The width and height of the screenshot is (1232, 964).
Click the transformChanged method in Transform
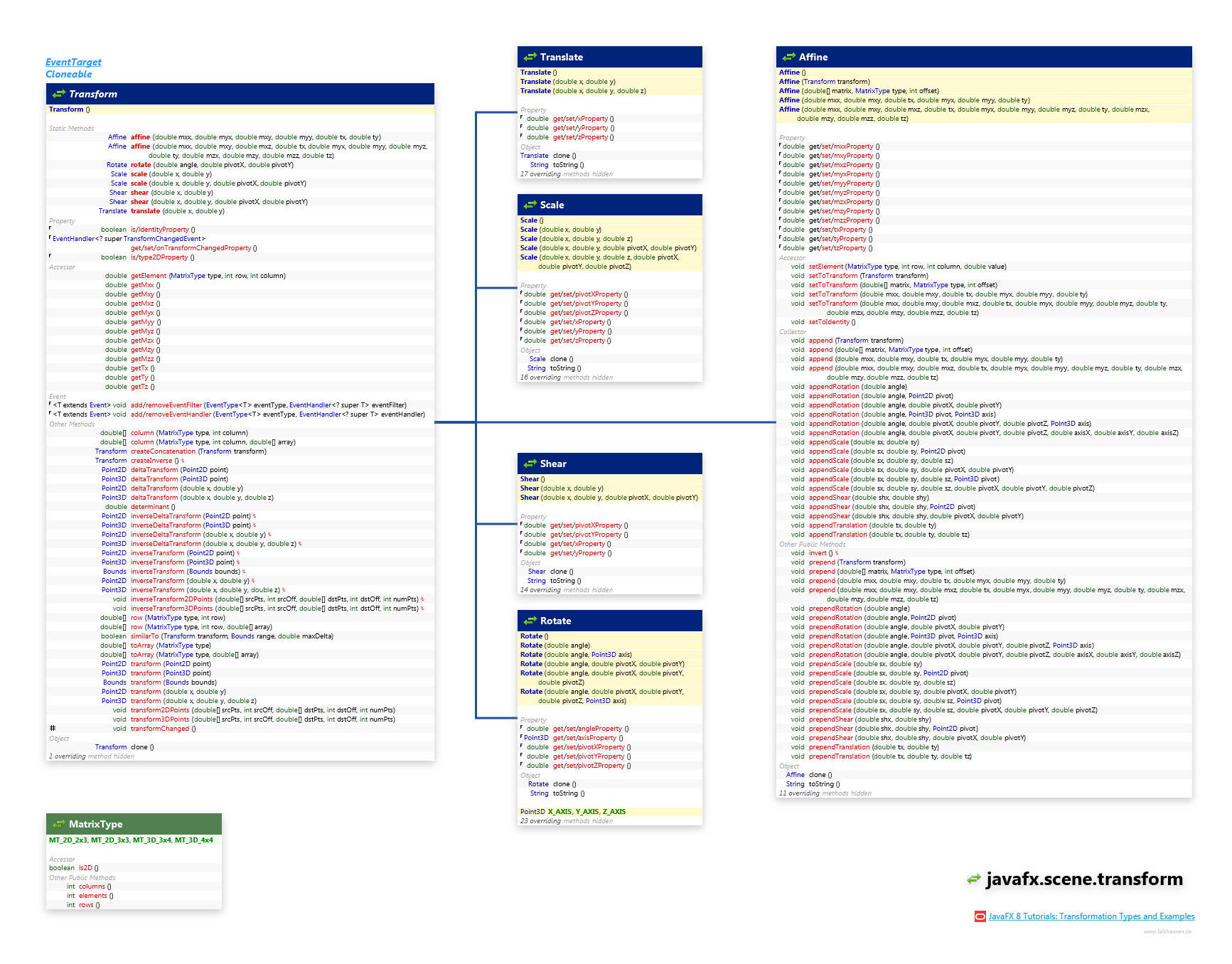[x=160, y=729]
